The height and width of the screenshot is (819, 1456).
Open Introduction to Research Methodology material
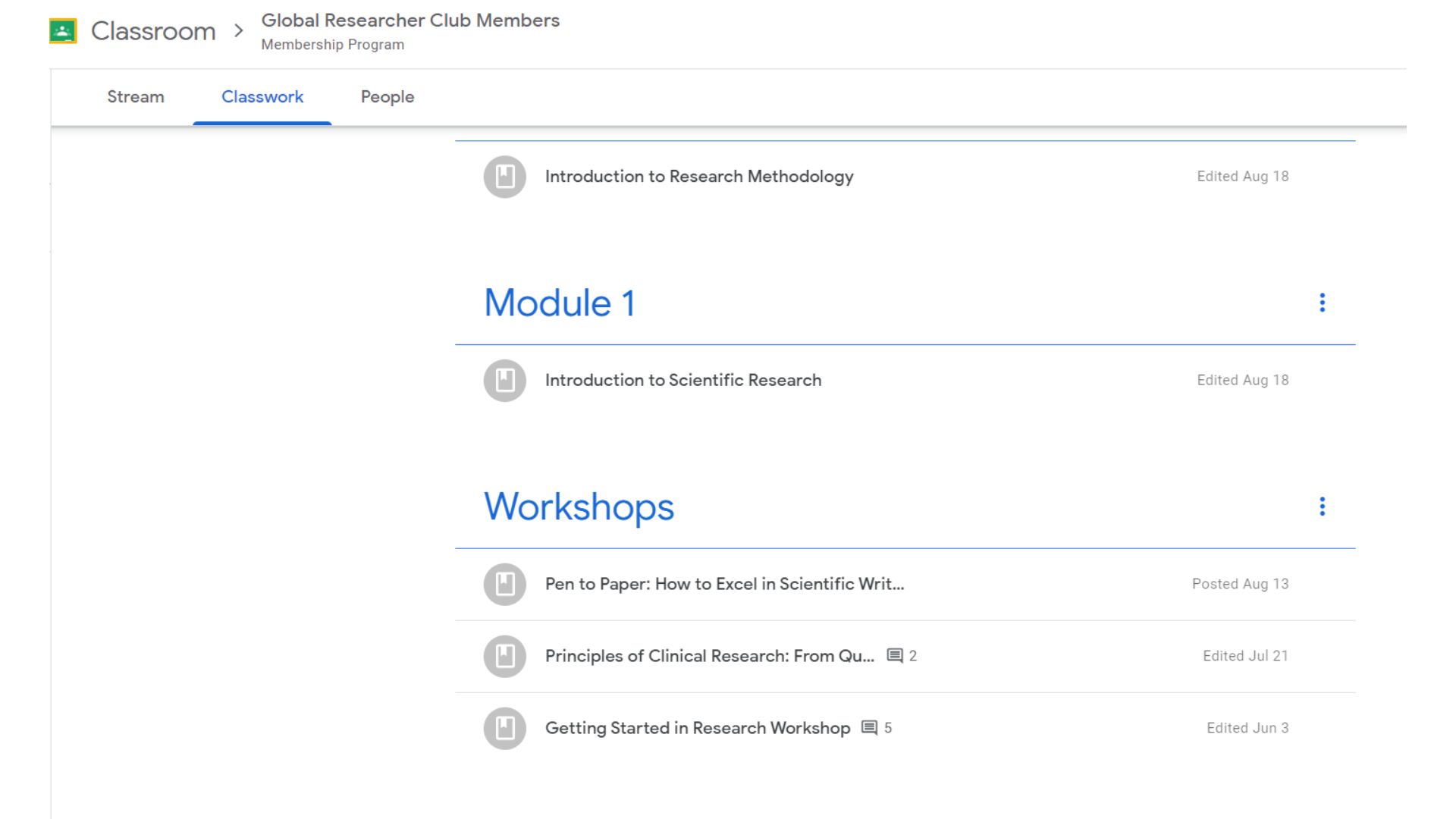tap(699, 177)
